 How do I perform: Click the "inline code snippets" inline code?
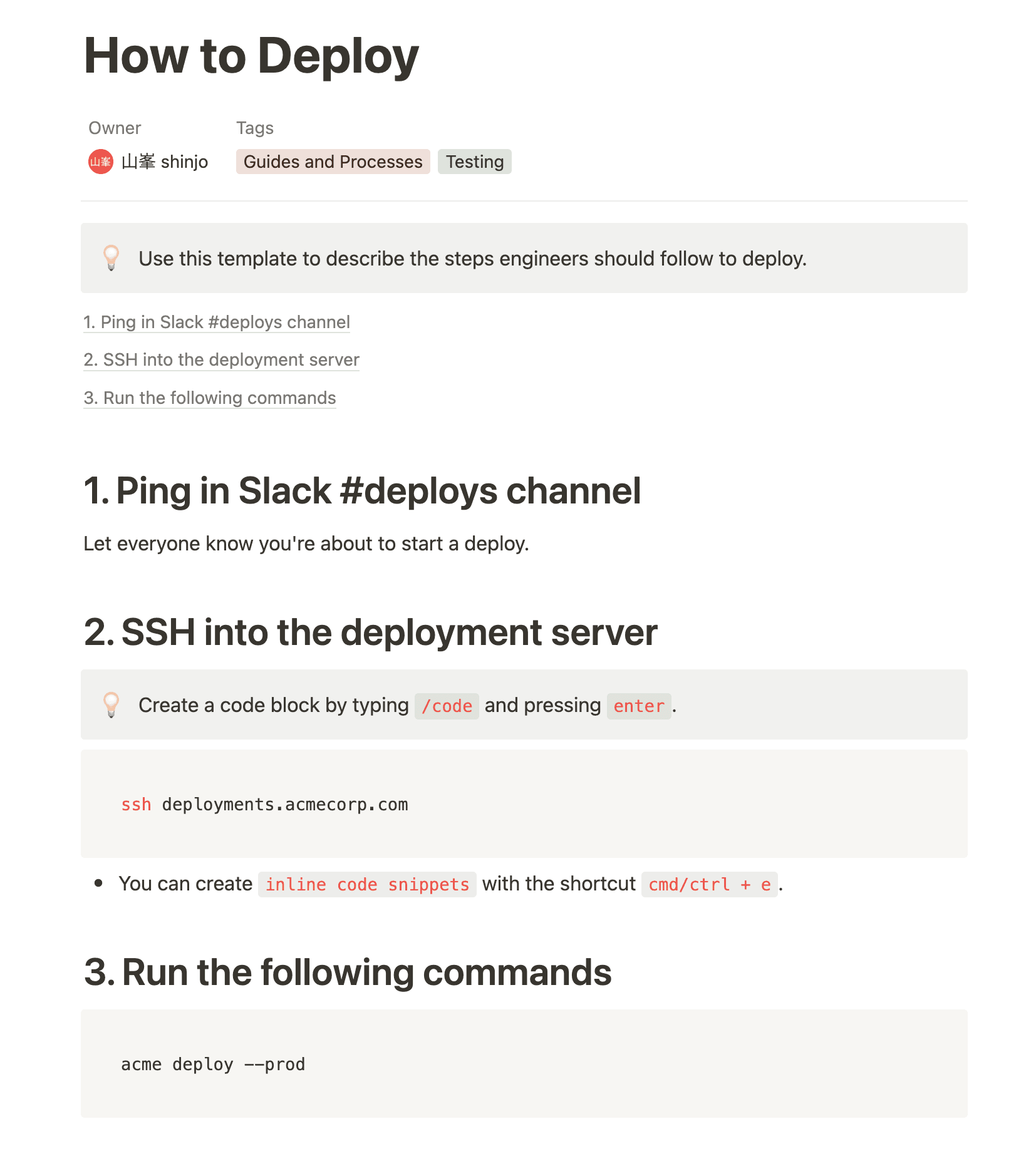pos(366,884)
